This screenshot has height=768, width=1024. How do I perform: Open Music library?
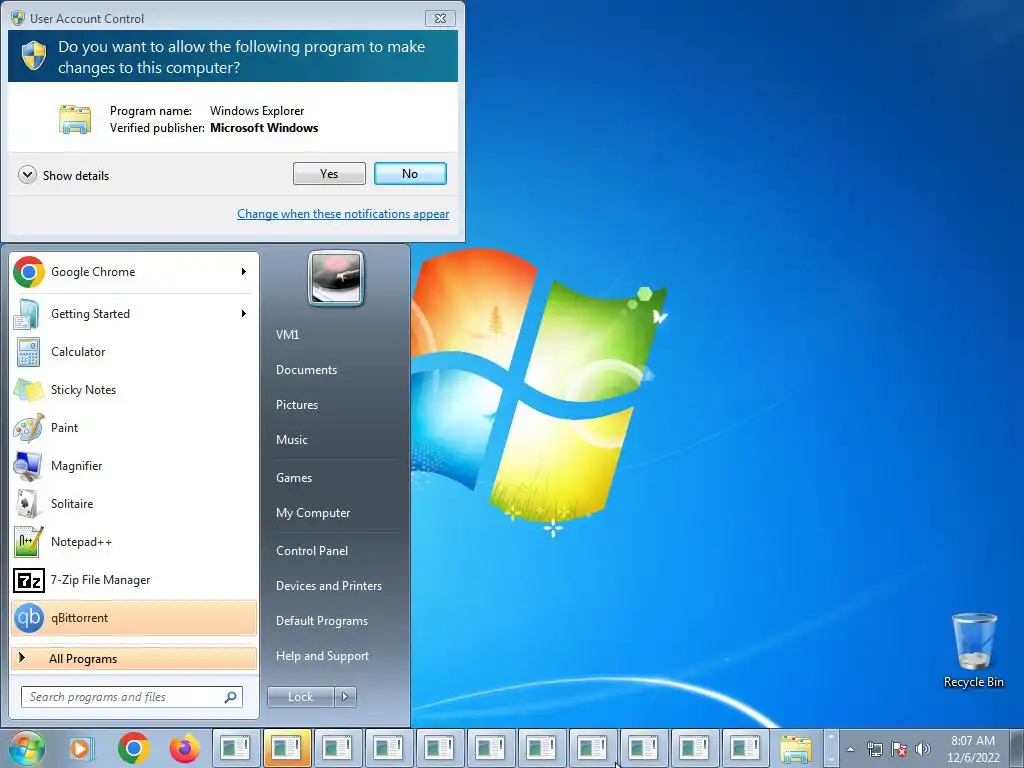point(292,440)
